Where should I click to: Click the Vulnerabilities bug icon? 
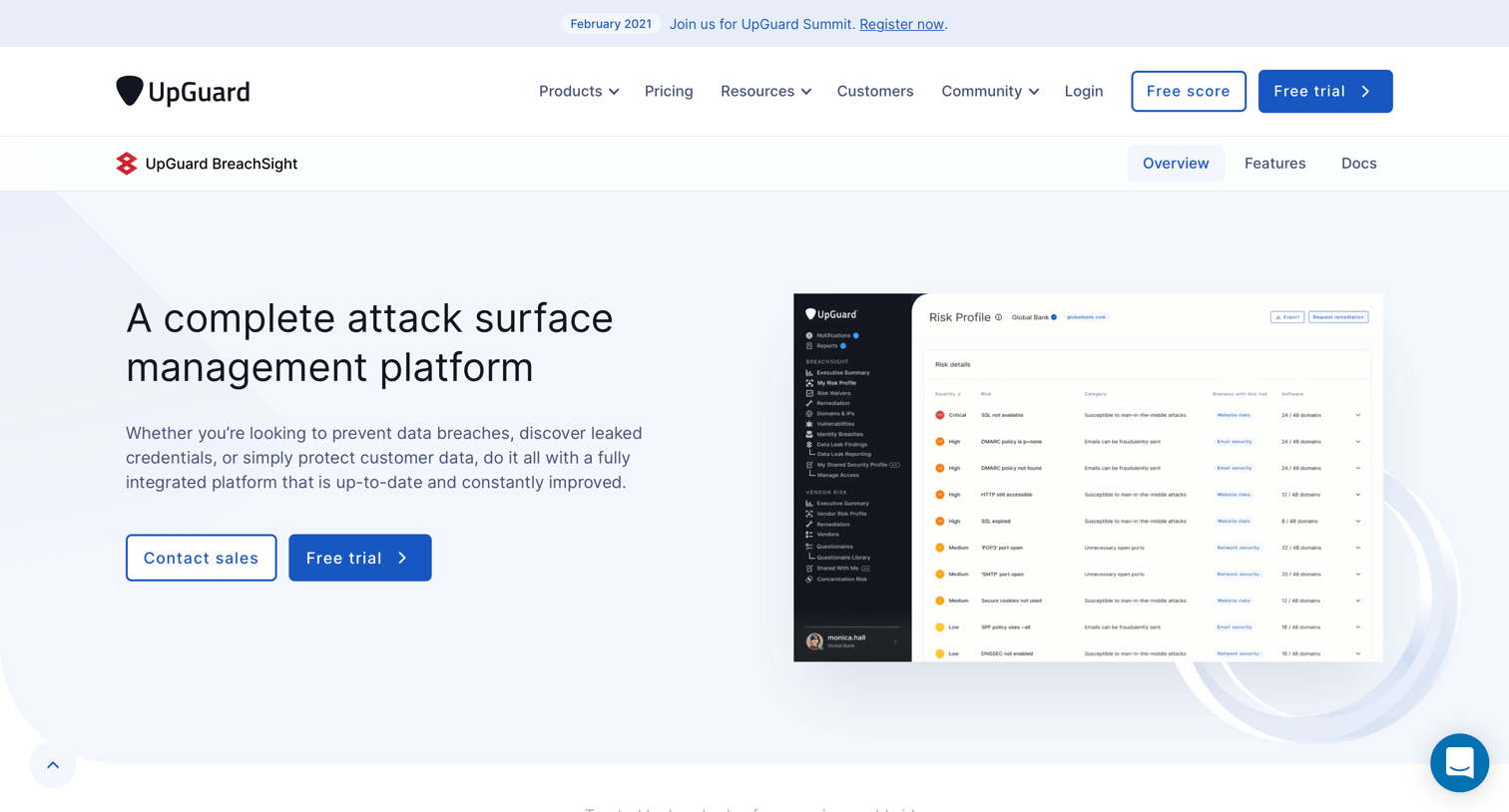(809, 424)
